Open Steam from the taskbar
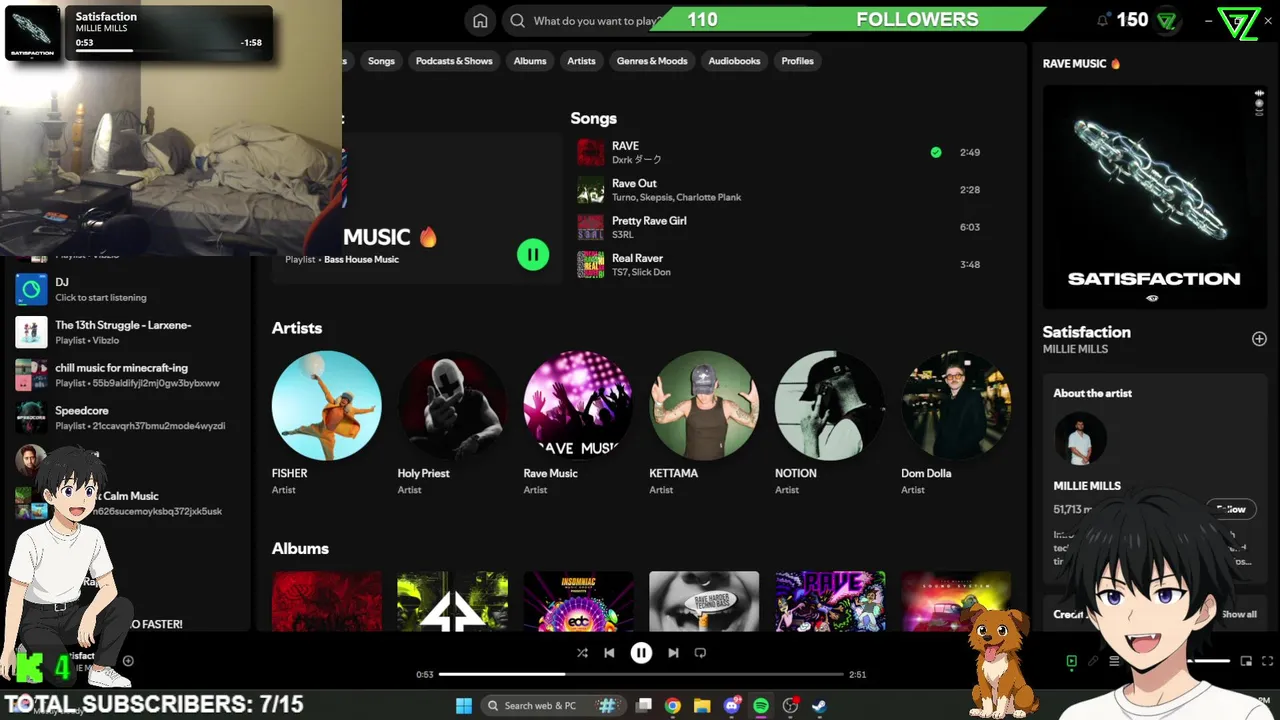The image size is (1280, 720). coord(819,706)
